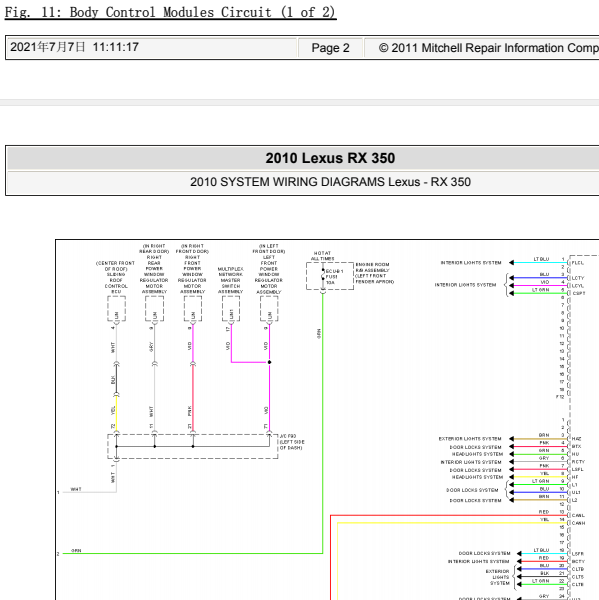The height and width of the screenshot is (600, 599).
Task: Click the 2010 Lexus RX 350 heading
Action: (330, 158)
